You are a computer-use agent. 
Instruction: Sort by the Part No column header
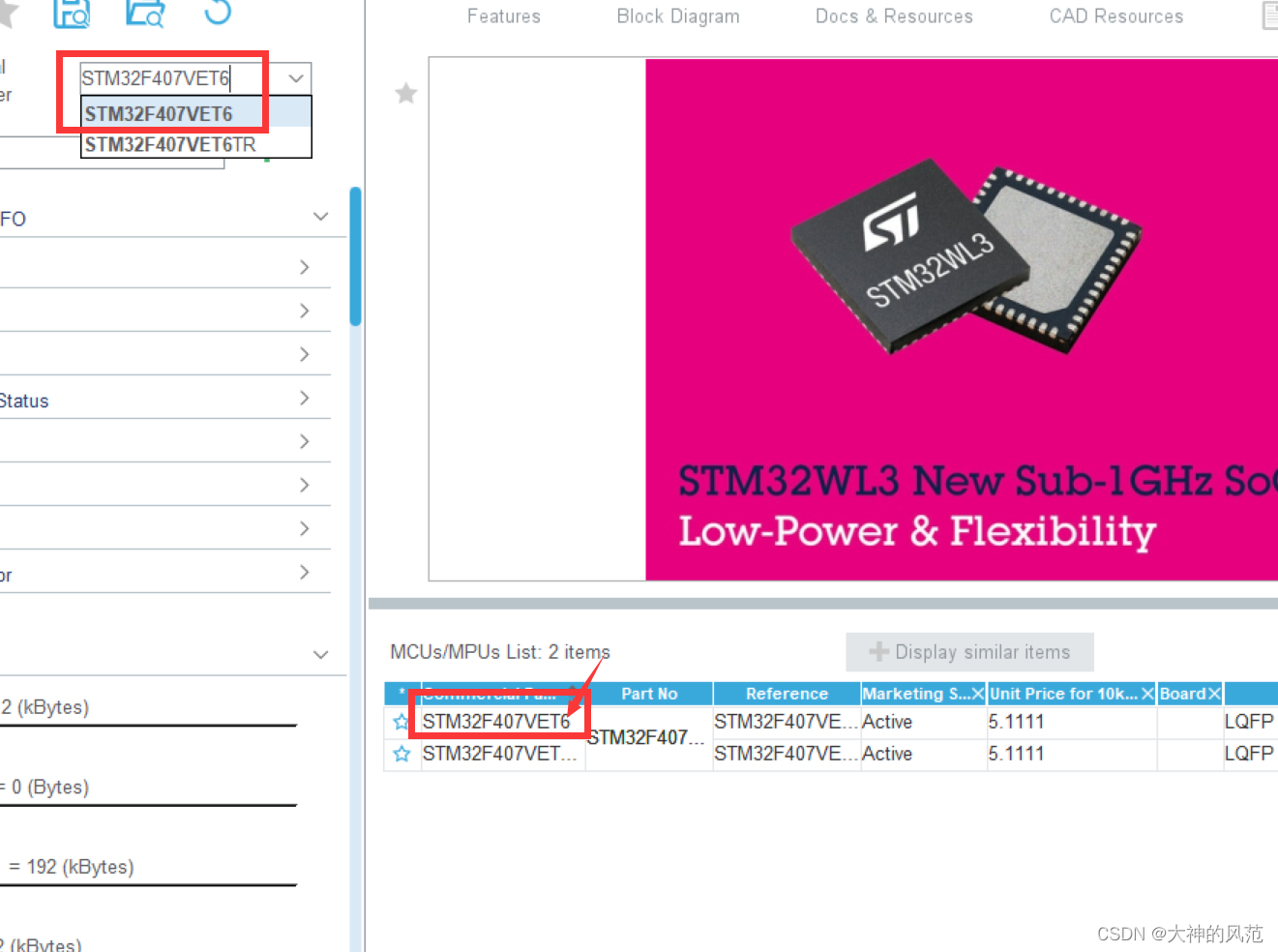649,694
